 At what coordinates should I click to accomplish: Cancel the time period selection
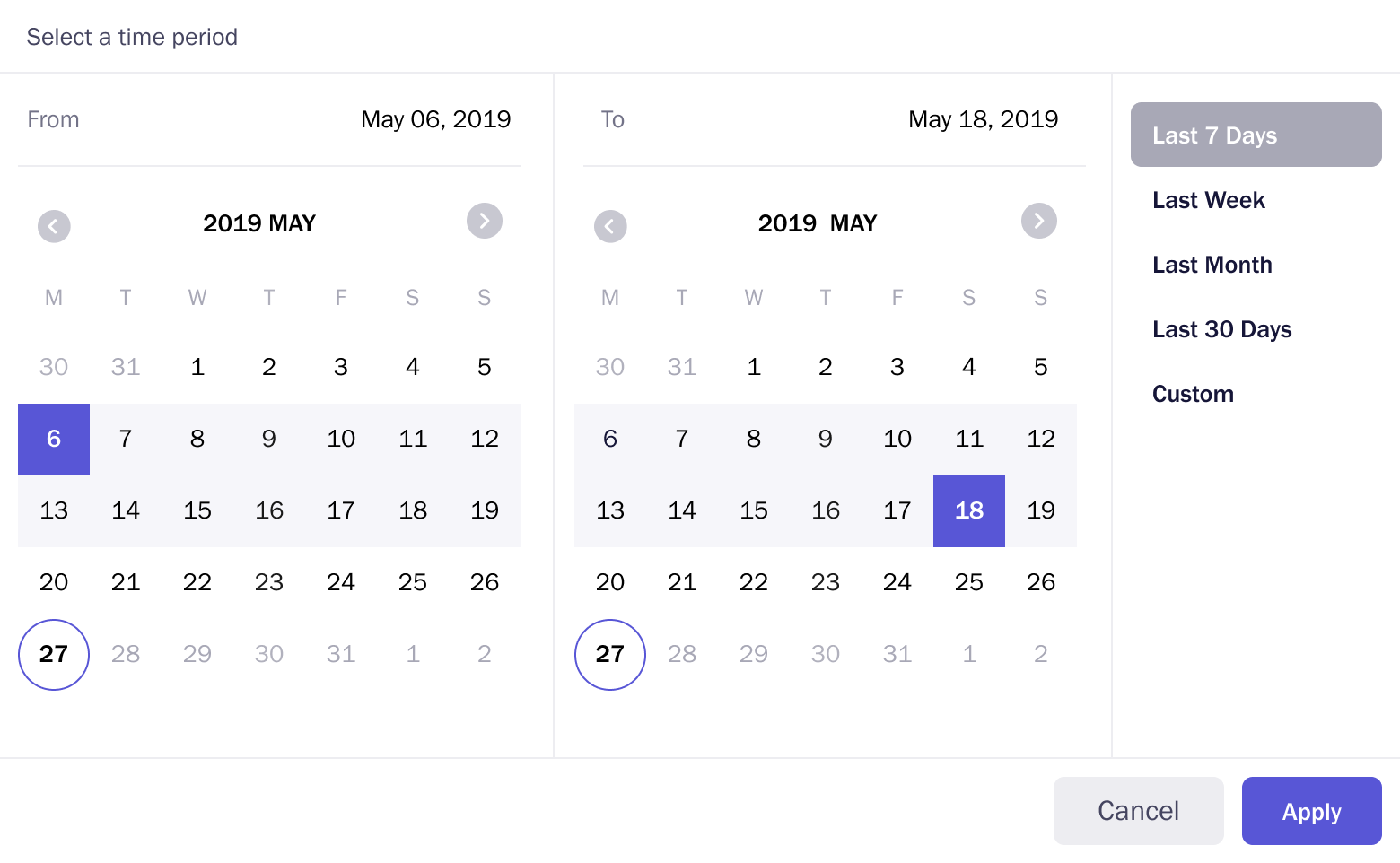pyautogui.click(x=1138, y=811)
